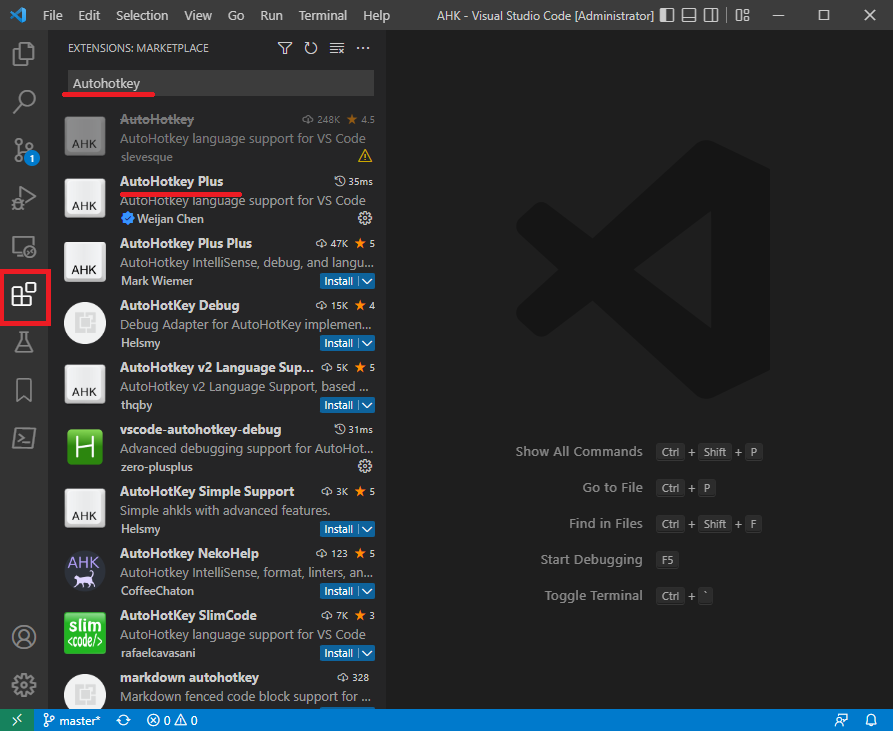Open manage gear for AutoHotkey Plus

[364, 218]
